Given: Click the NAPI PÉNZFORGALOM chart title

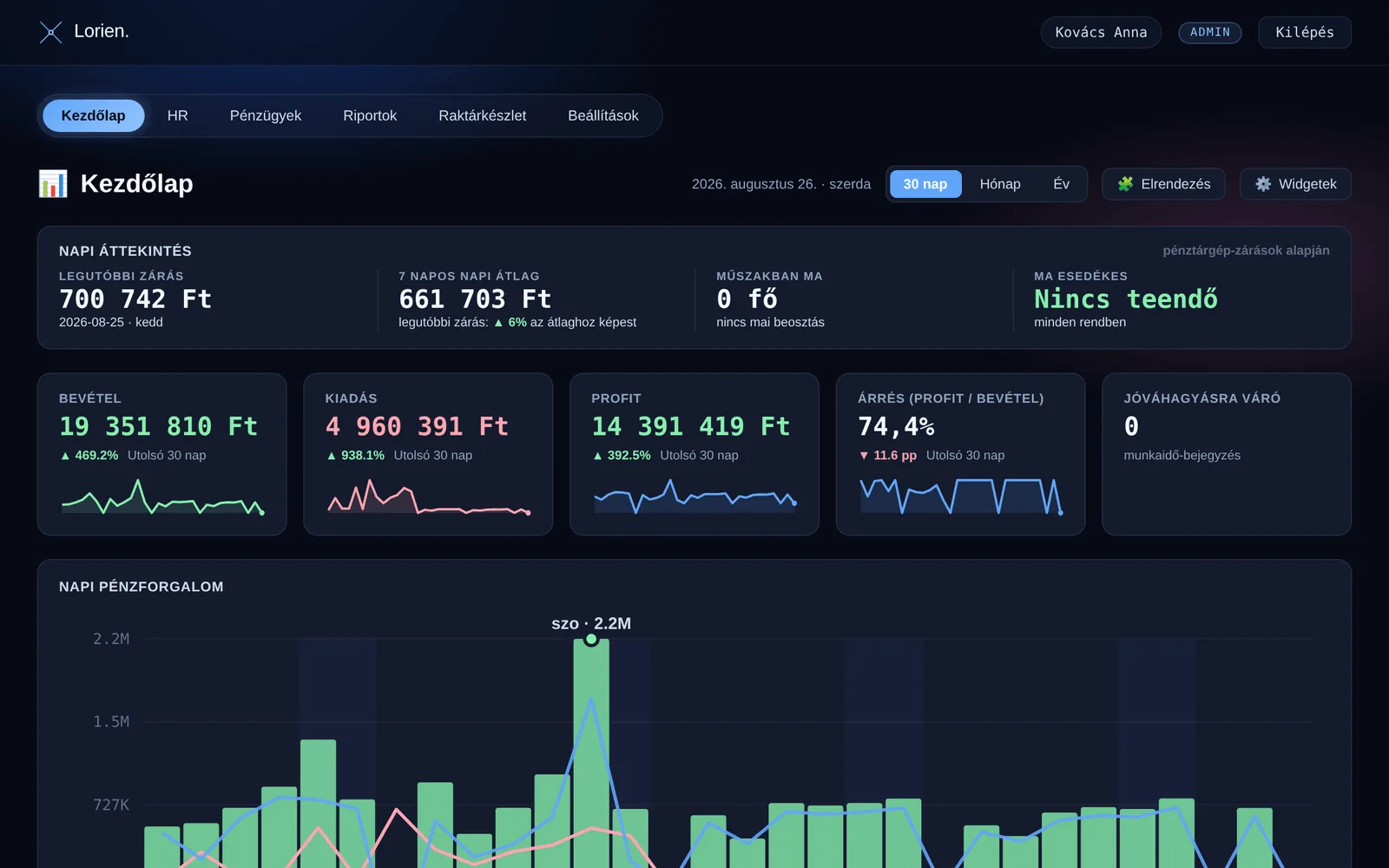Looking at the screenshot, I should point(142,587).
